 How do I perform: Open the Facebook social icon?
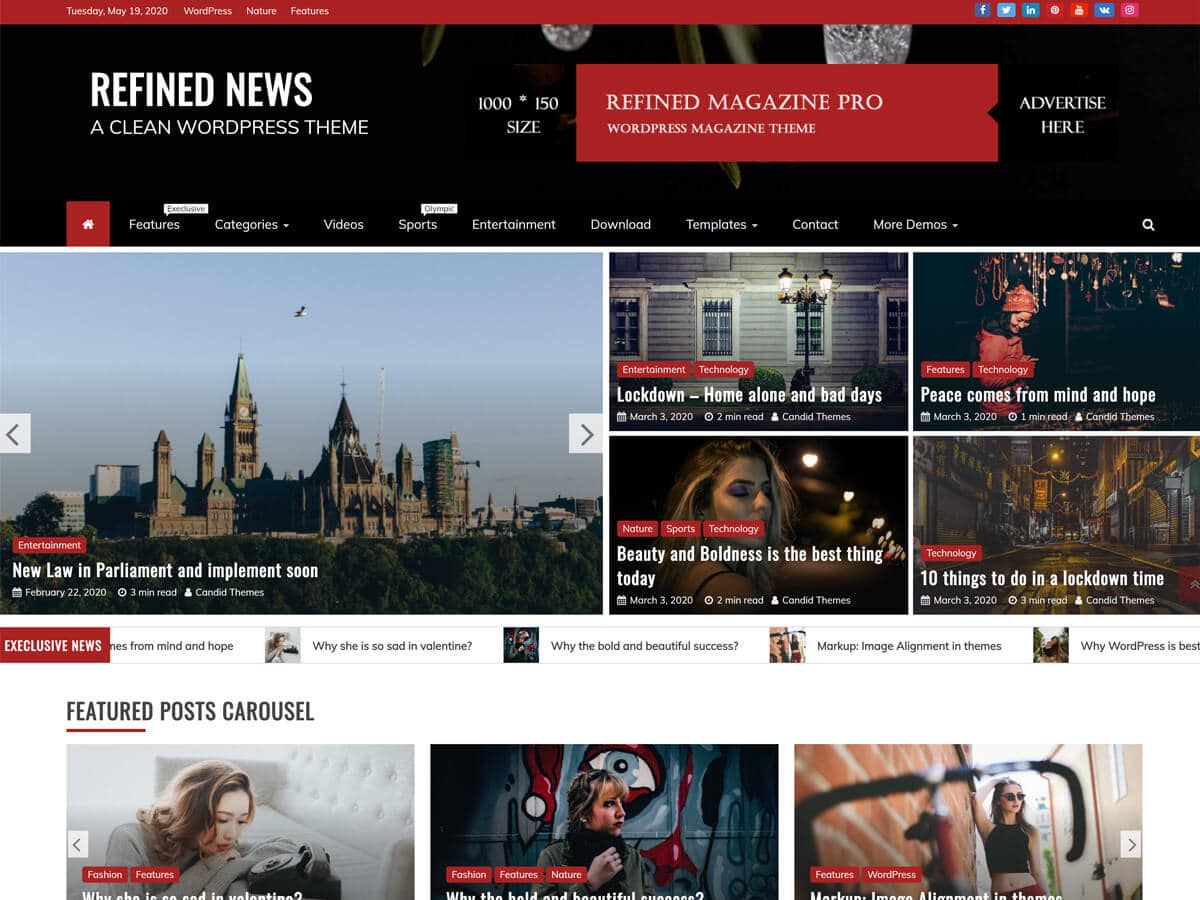[x=982, y=11]
